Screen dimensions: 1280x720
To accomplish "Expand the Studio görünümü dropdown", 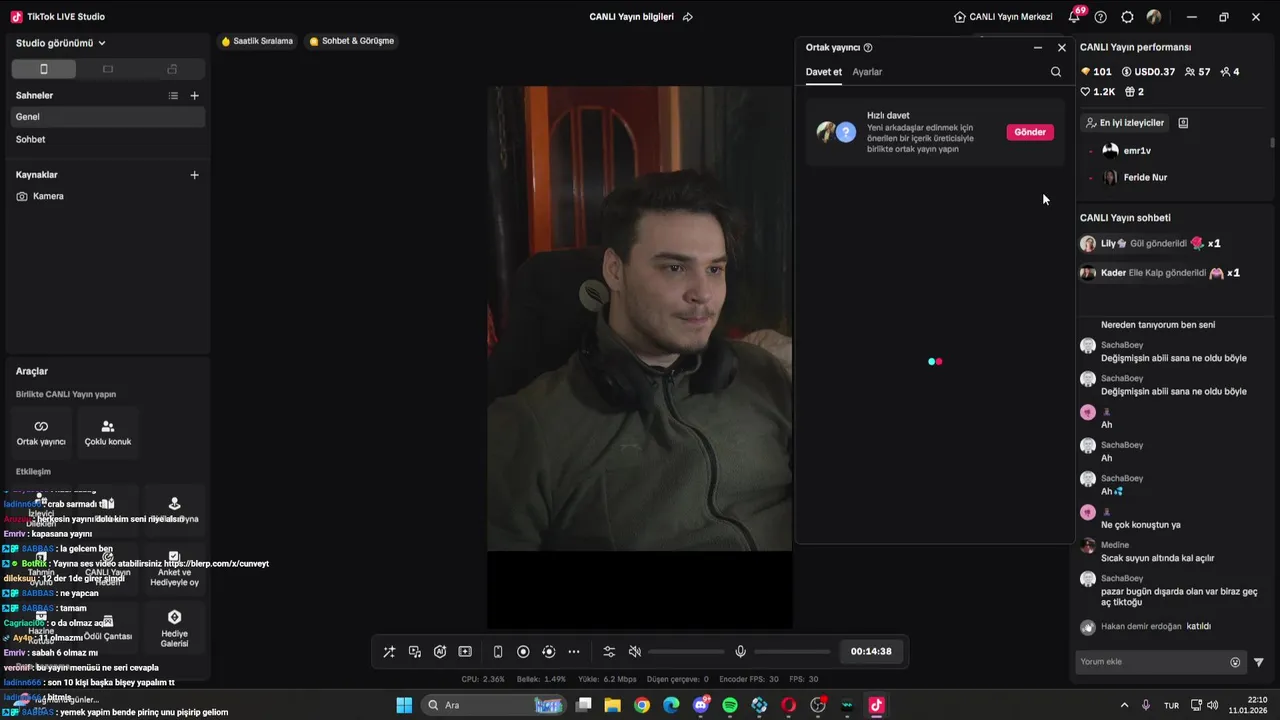I will (61, 43).
